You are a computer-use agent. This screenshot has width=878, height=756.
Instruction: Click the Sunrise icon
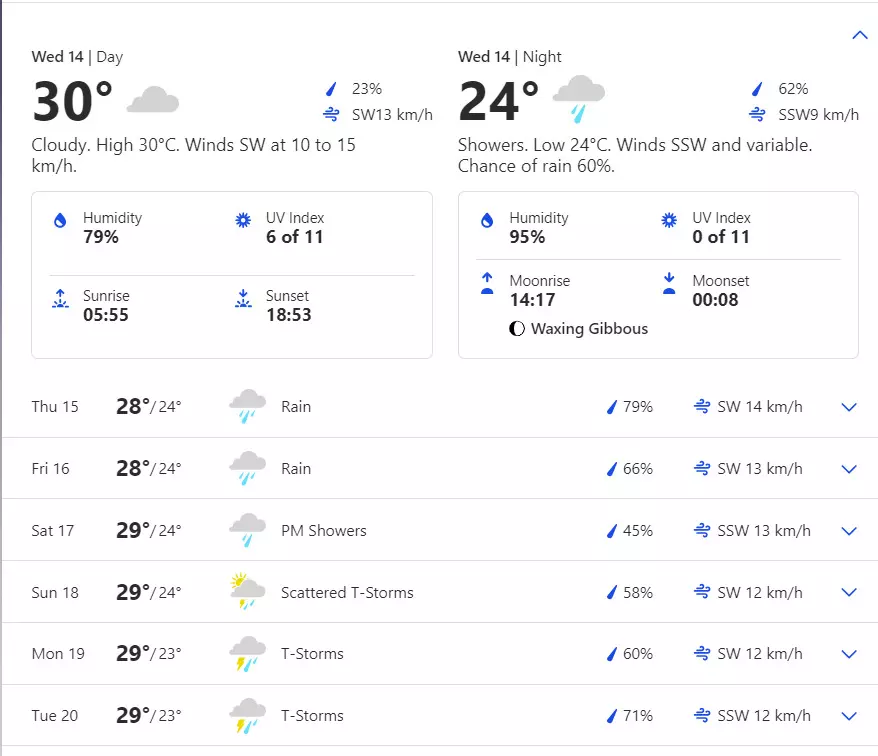59,298
